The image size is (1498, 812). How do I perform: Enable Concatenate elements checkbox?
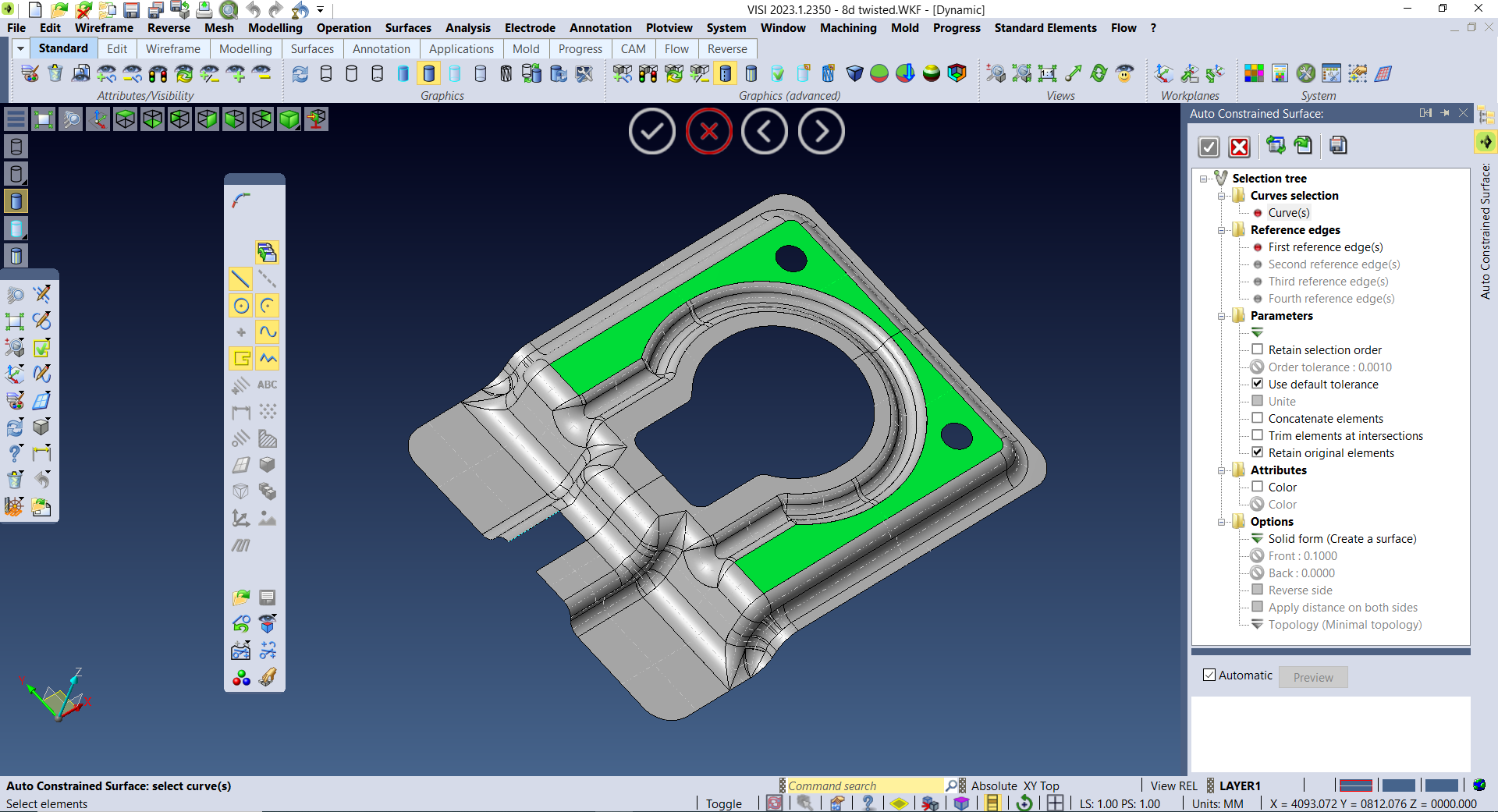[1258, 418]
